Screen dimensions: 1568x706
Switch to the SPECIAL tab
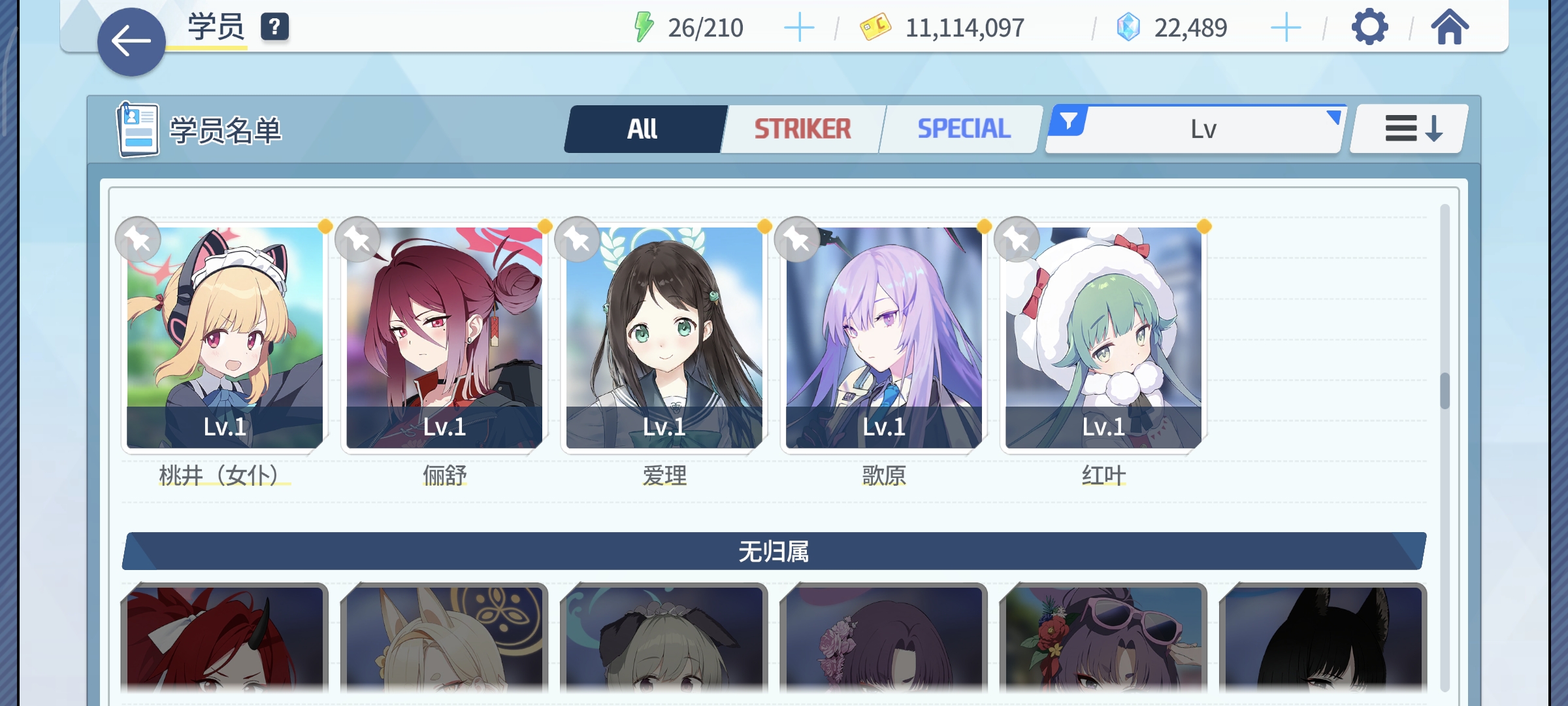click(964, 129)
